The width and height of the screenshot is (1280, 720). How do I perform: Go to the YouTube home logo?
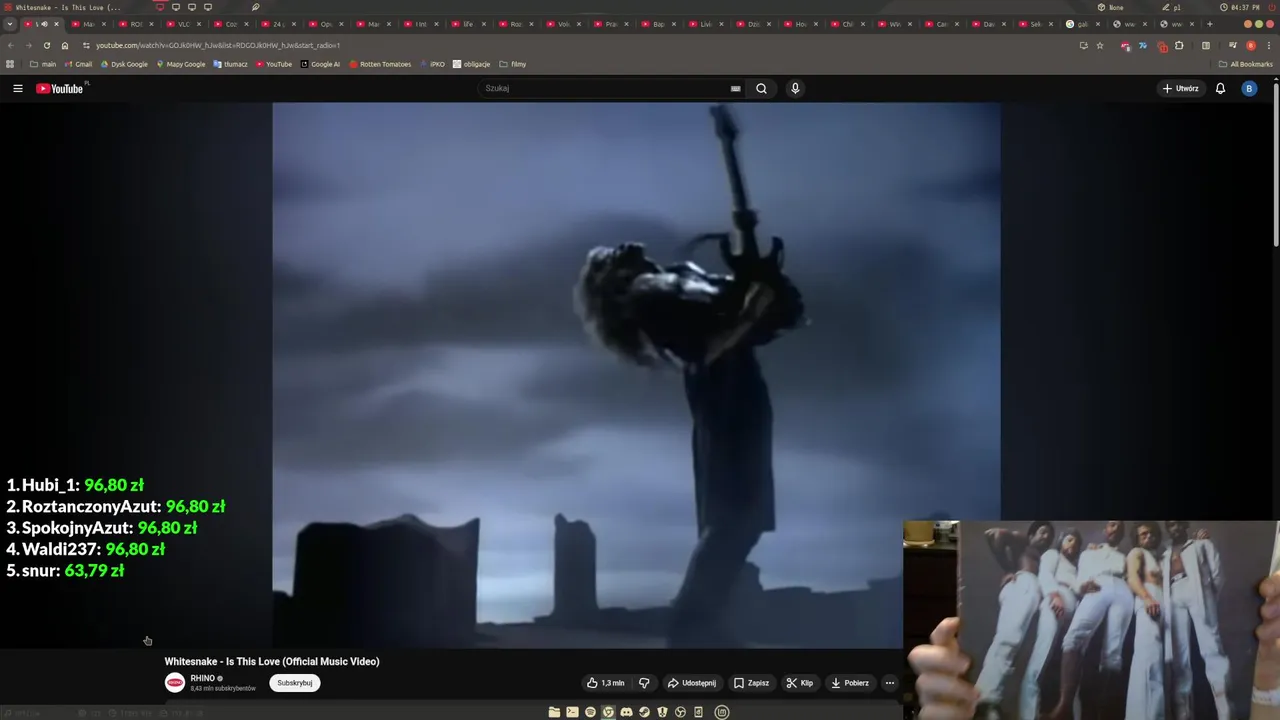(x=60, y=88)
